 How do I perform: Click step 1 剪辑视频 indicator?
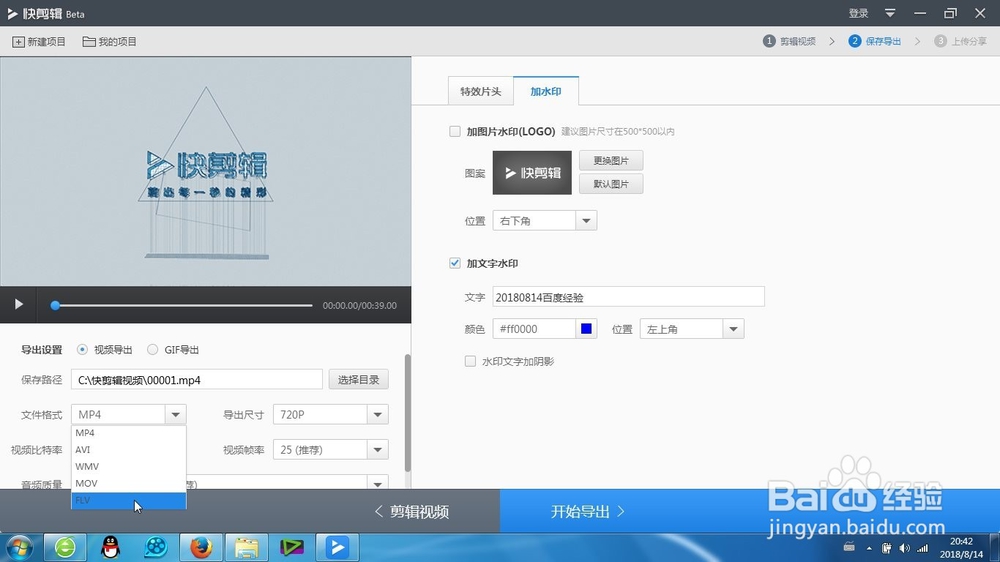click(x=790, y=41)
